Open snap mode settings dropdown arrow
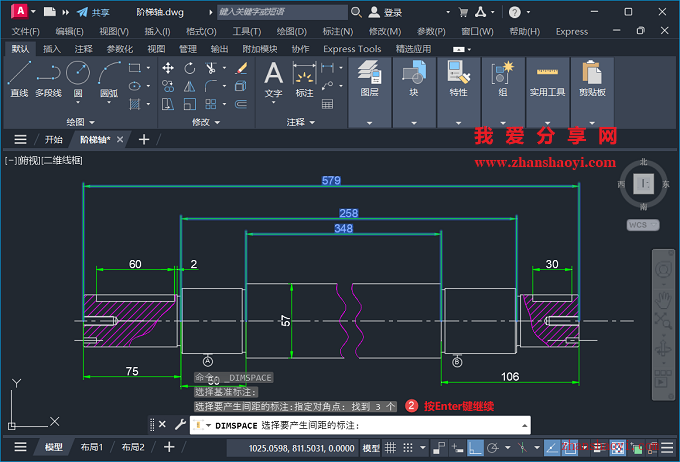The height and width of the screenshot is (462, 680). click(x=422, y=448)
